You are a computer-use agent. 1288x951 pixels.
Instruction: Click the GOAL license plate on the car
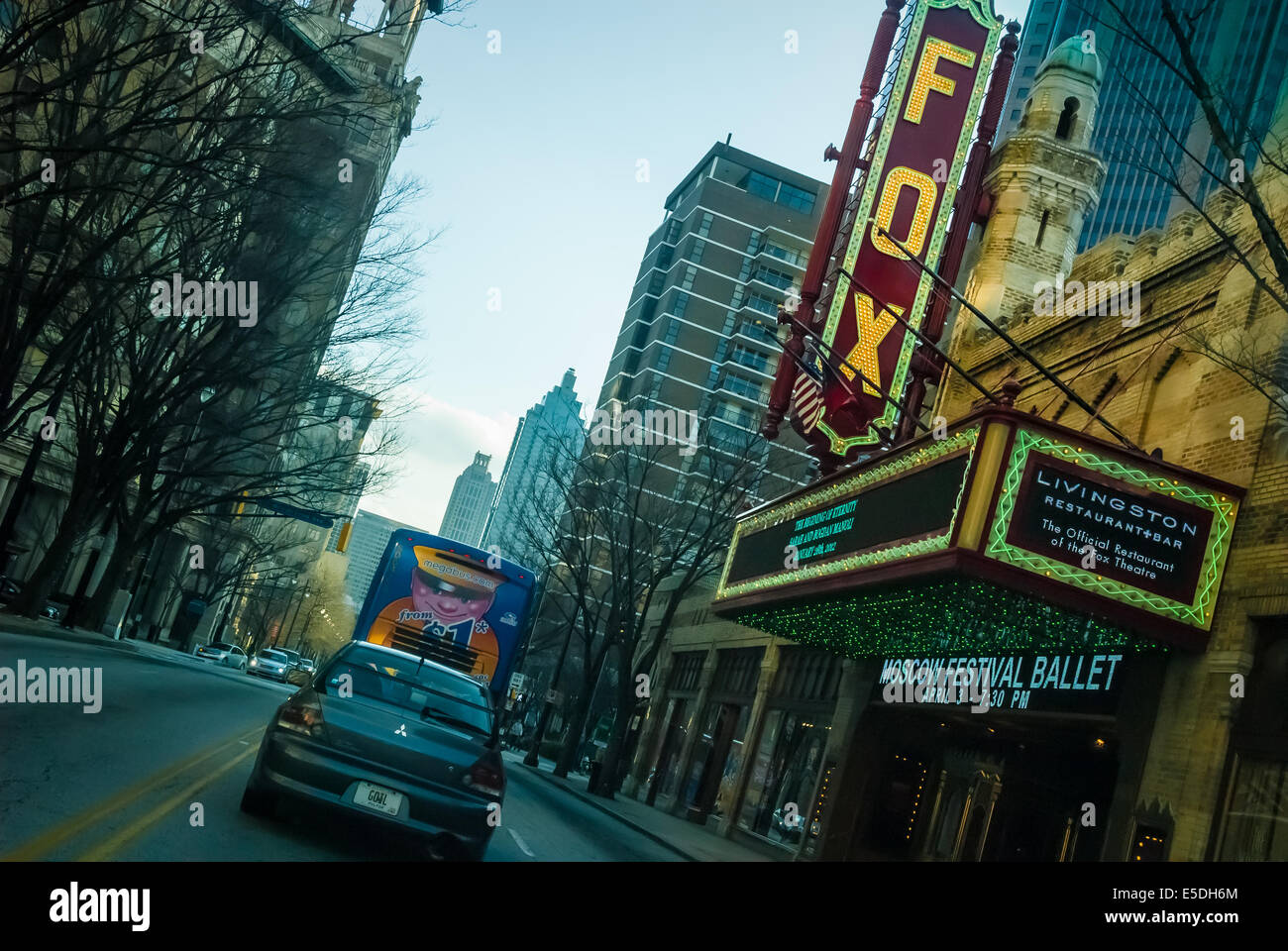click(377, 797)
